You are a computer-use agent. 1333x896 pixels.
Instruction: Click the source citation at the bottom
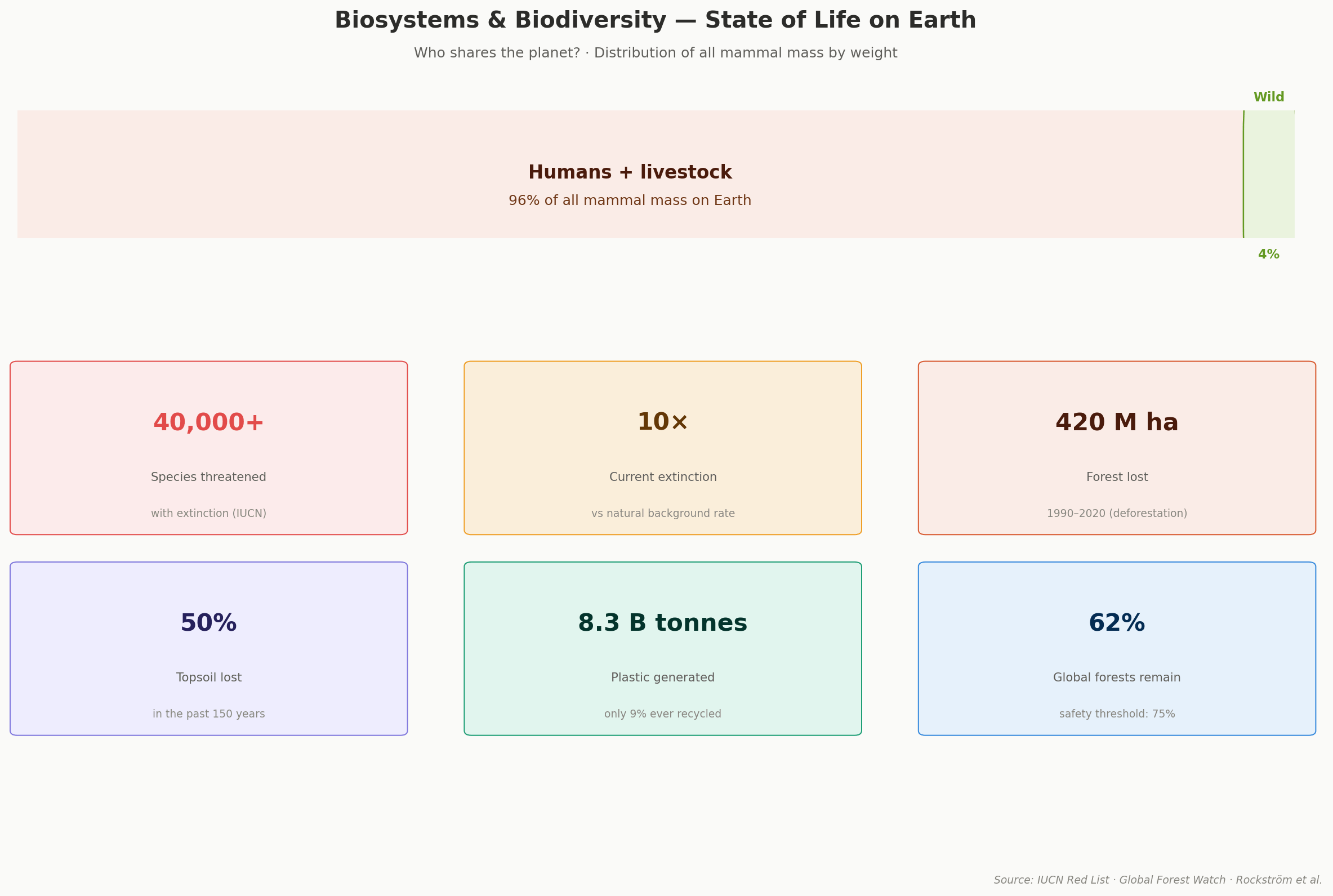point(1158,880)
